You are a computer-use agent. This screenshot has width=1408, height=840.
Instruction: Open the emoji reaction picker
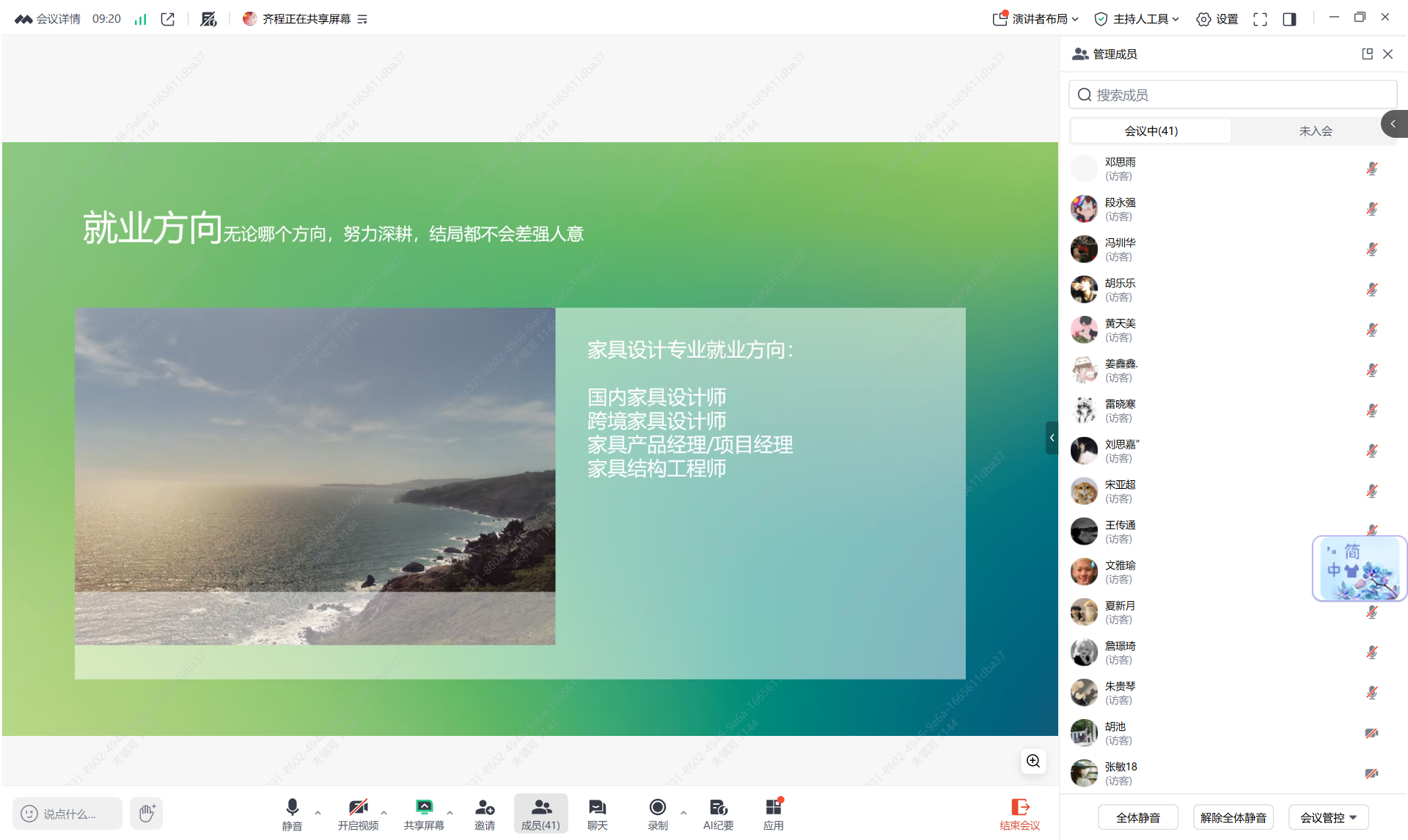[29, 814]
